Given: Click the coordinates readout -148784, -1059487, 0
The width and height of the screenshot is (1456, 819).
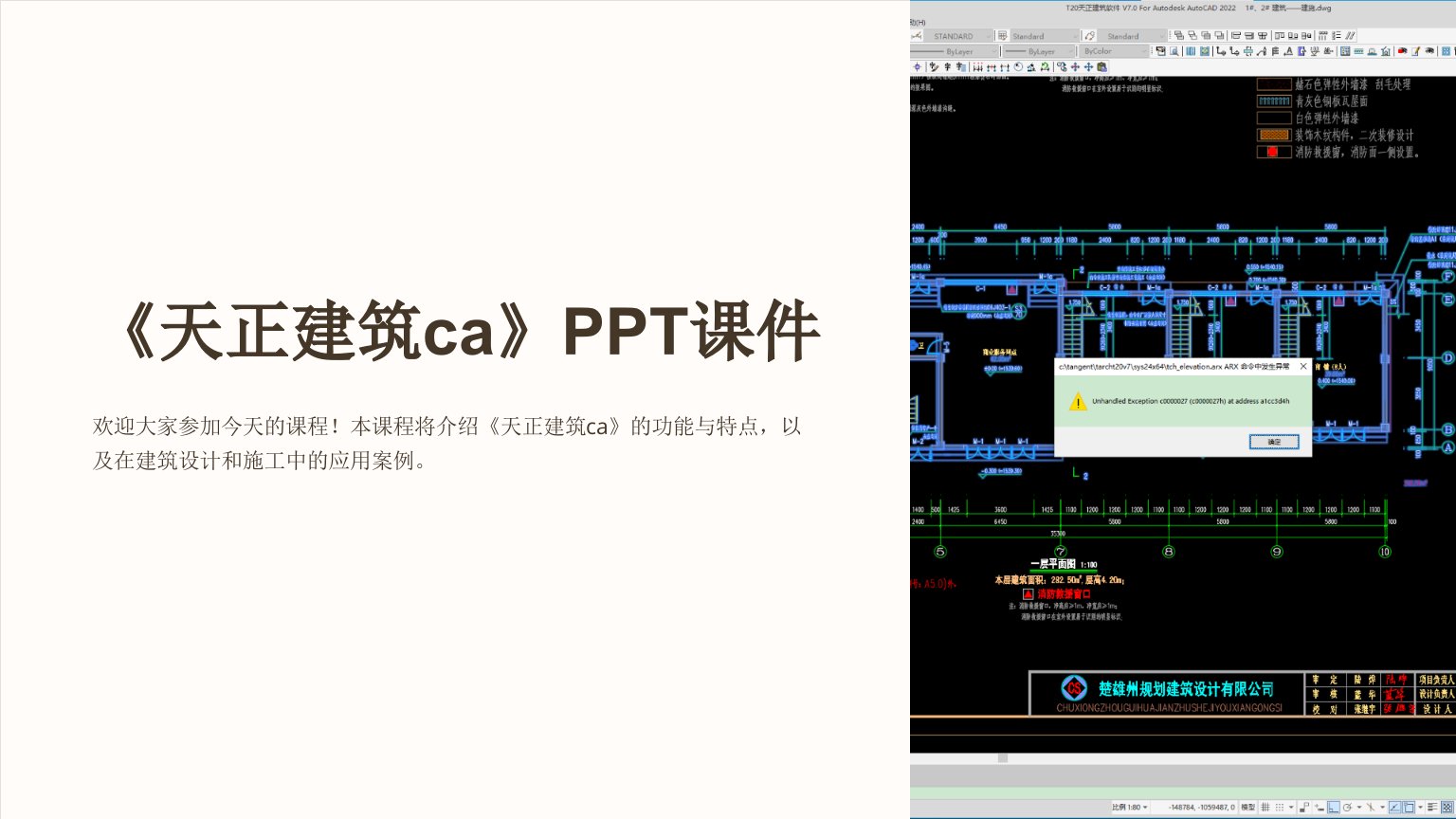Looking at the screenshot, I should 1202,808.
